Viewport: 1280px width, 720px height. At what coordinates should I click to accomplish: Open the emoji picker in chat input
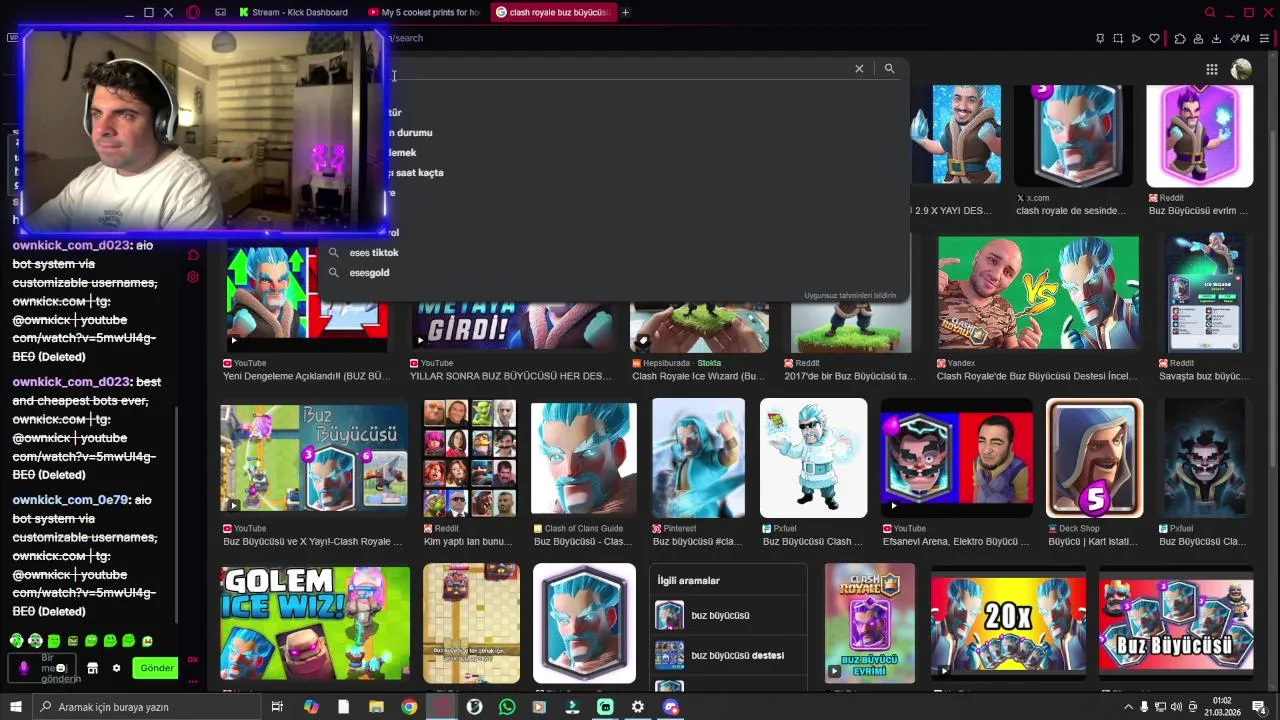[x=61, y=668]
